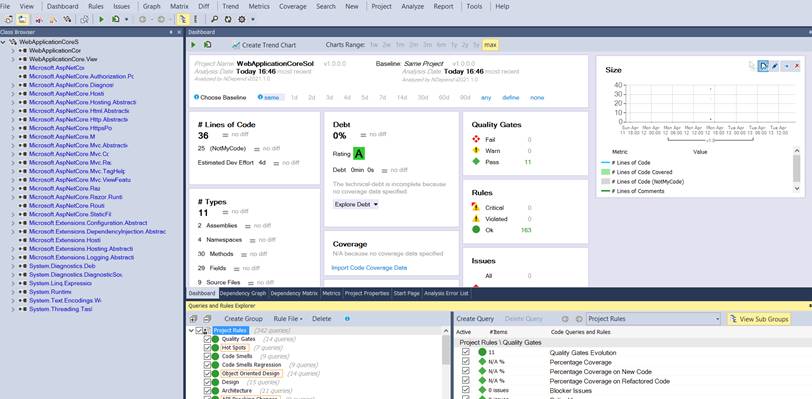
Task: Uncheck the Quality Gates group checkbox
Action: coord(208,339)
